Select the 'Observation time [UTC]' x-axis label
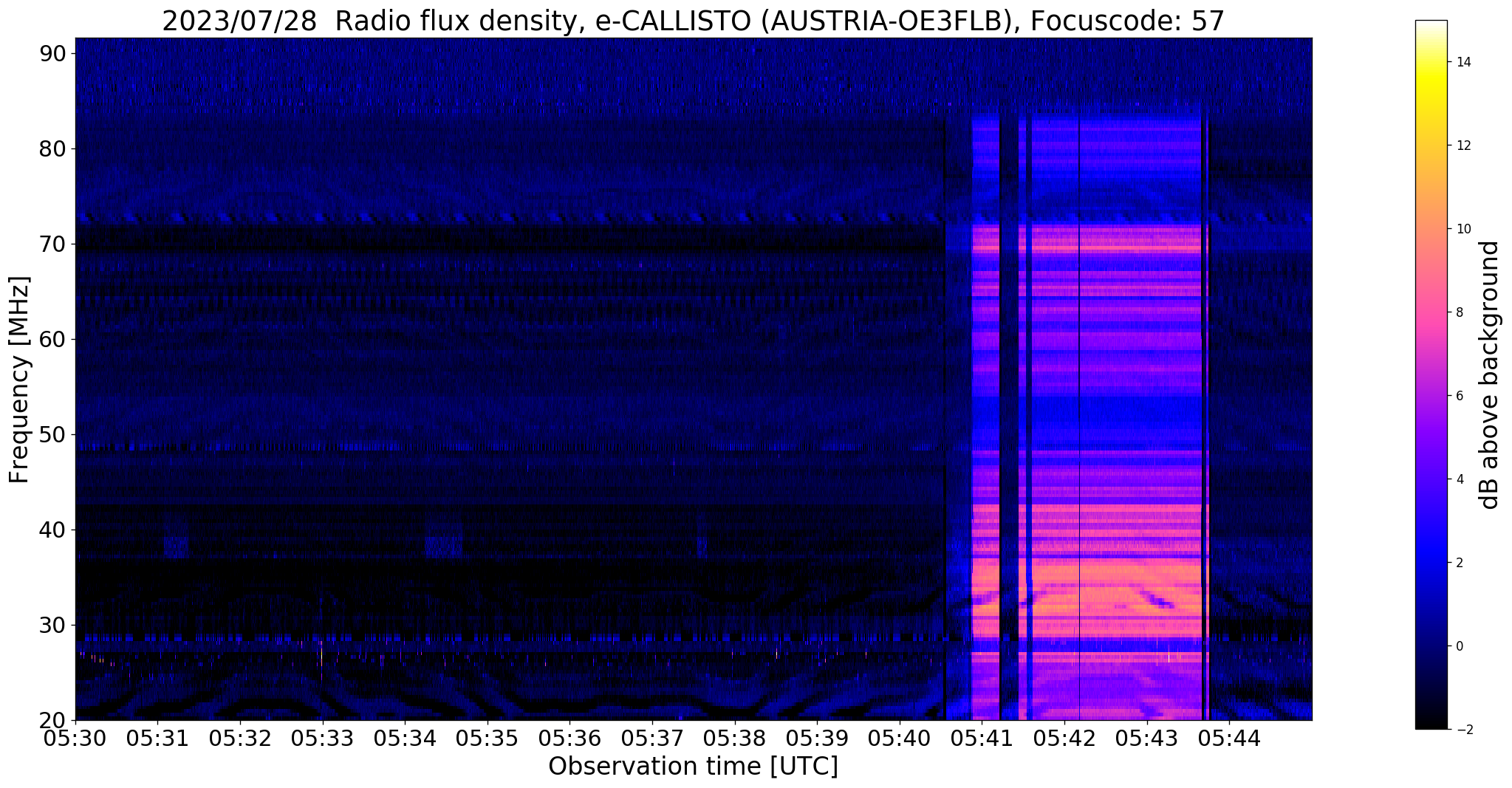 (693, 767)
